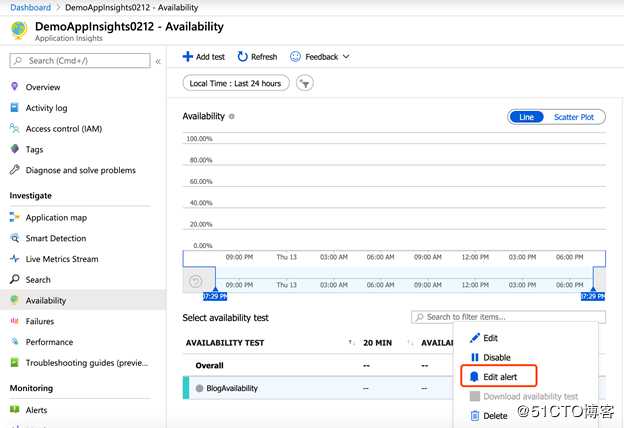The width and height of the screenshot is (624, 428).
Task: Click the Search magnifier icon under Investigate
Action: pyautogui.click(x=14, y=279)
